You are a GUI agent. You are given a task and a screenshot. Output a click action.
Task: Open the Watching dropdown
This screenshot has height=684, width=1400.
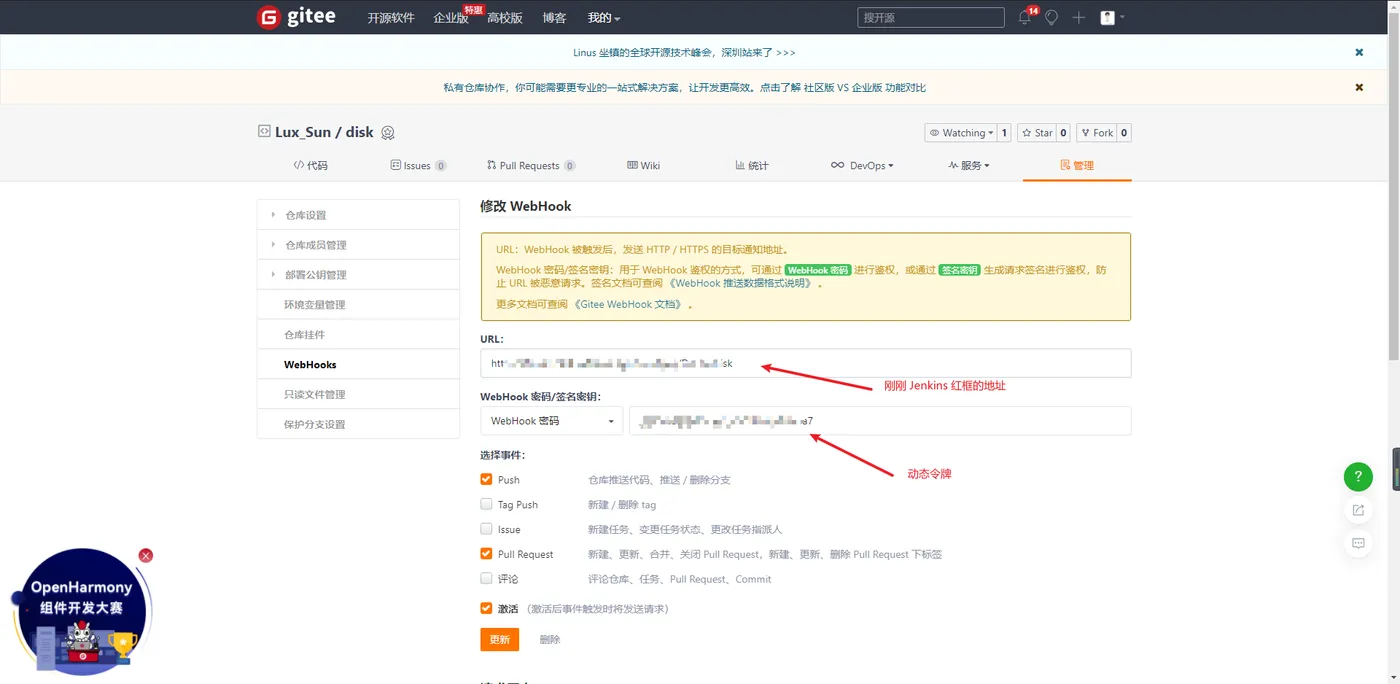tap(960, 133)
